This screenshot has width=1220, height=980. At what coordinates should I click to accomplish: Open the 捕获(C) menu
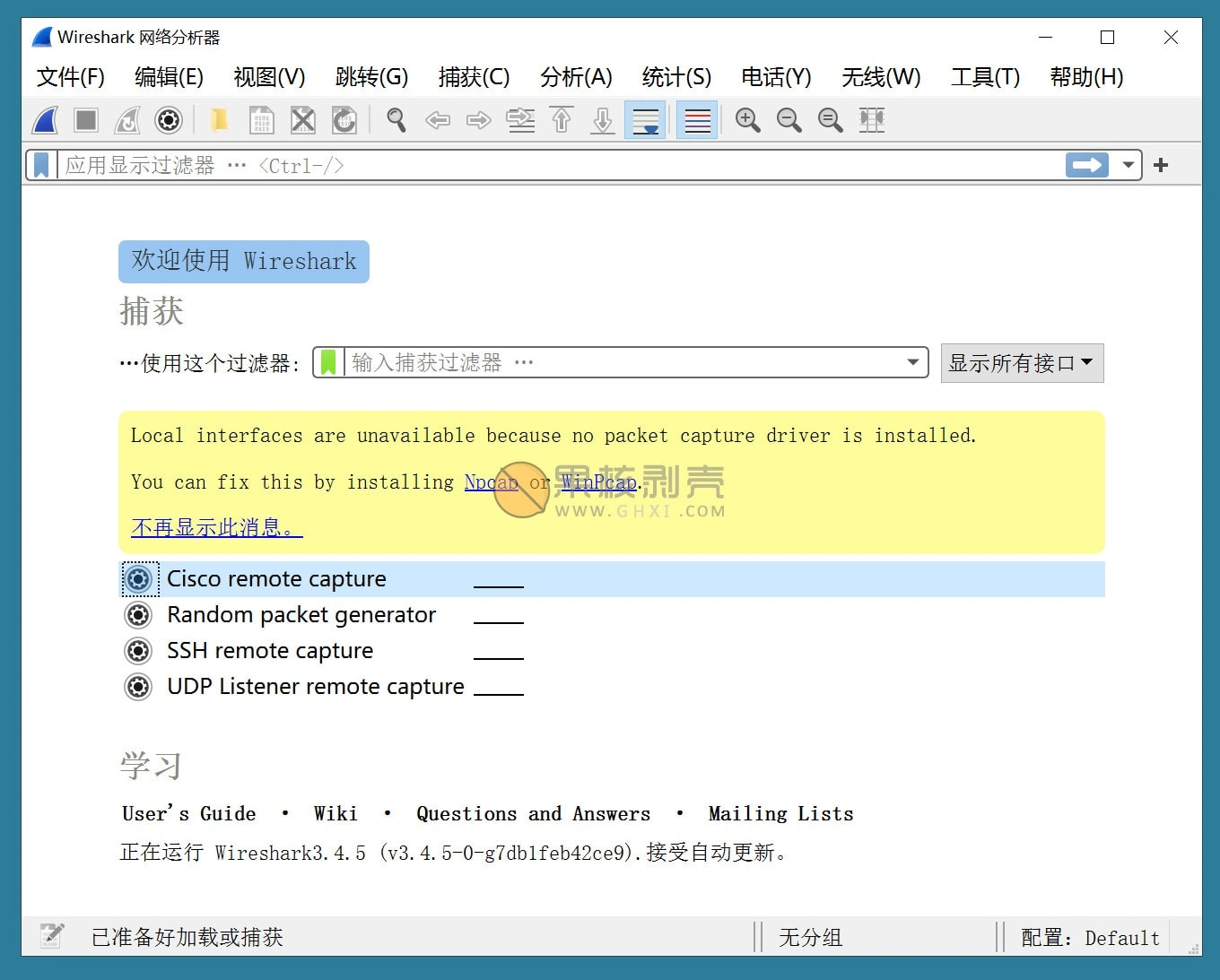point(474,77)
